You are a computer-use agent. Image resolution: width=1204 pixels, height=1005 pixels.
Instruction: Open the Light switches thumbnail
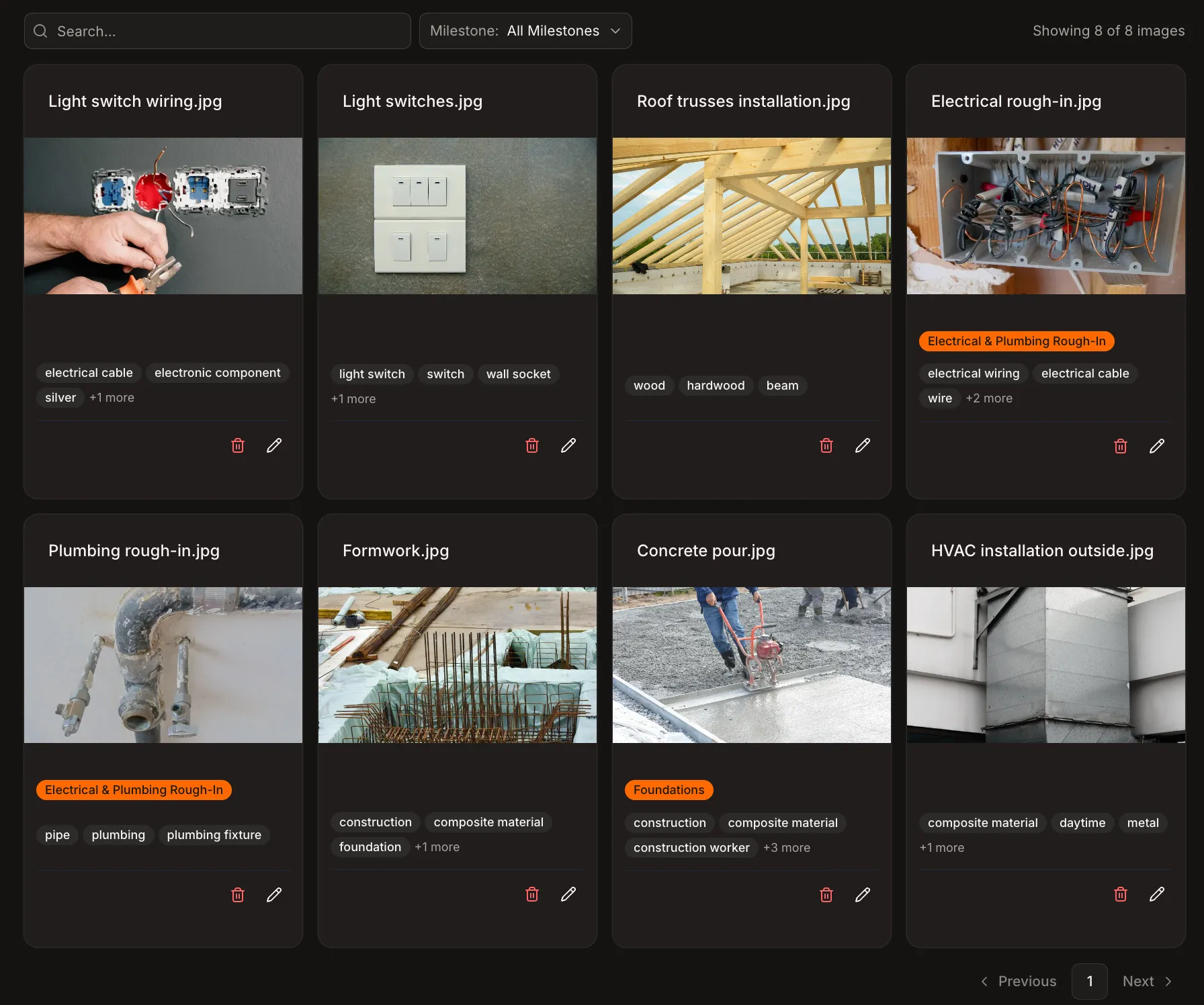[x=458, y=216]
